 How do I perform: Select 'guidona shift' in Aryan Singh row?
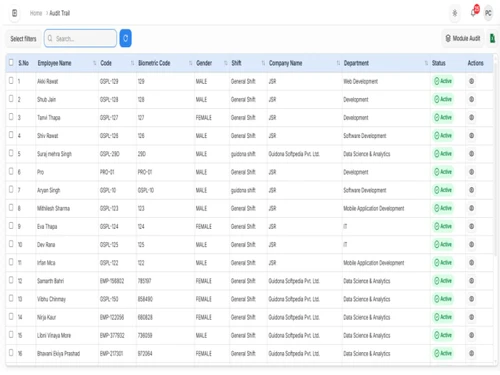[243, 190]
